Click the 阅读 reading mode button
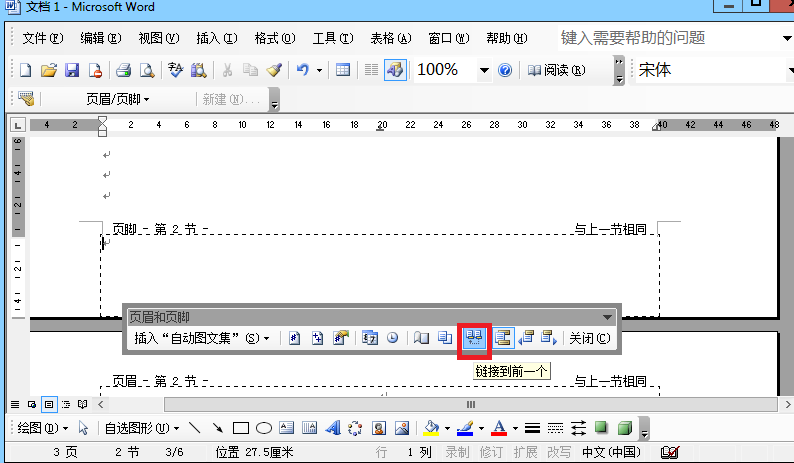This screenshot has height=463, width=794. 556,70
